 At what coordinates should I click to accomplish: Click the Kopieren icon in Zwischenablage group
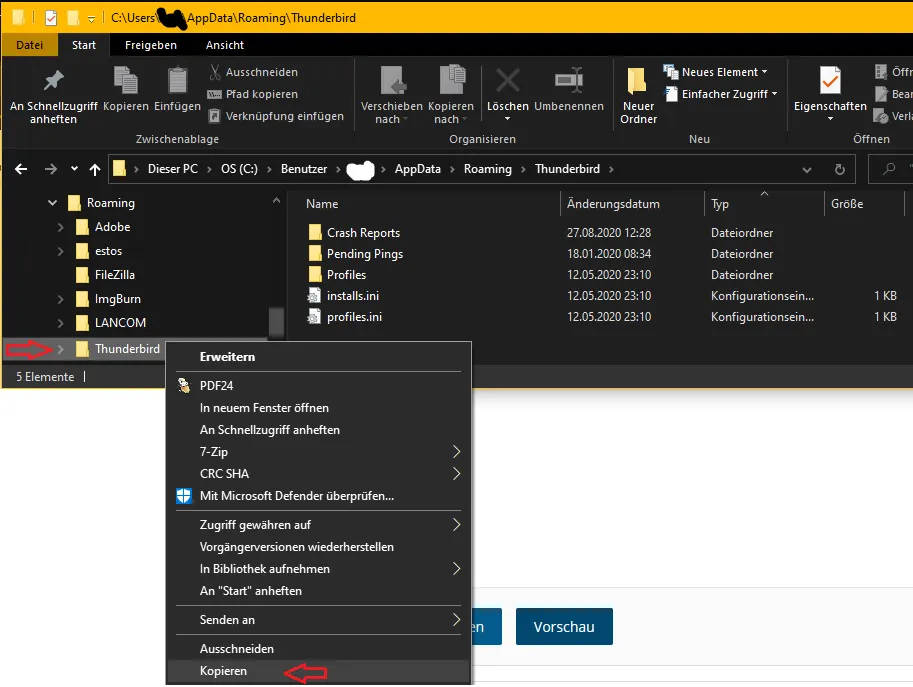coord(126,81)
